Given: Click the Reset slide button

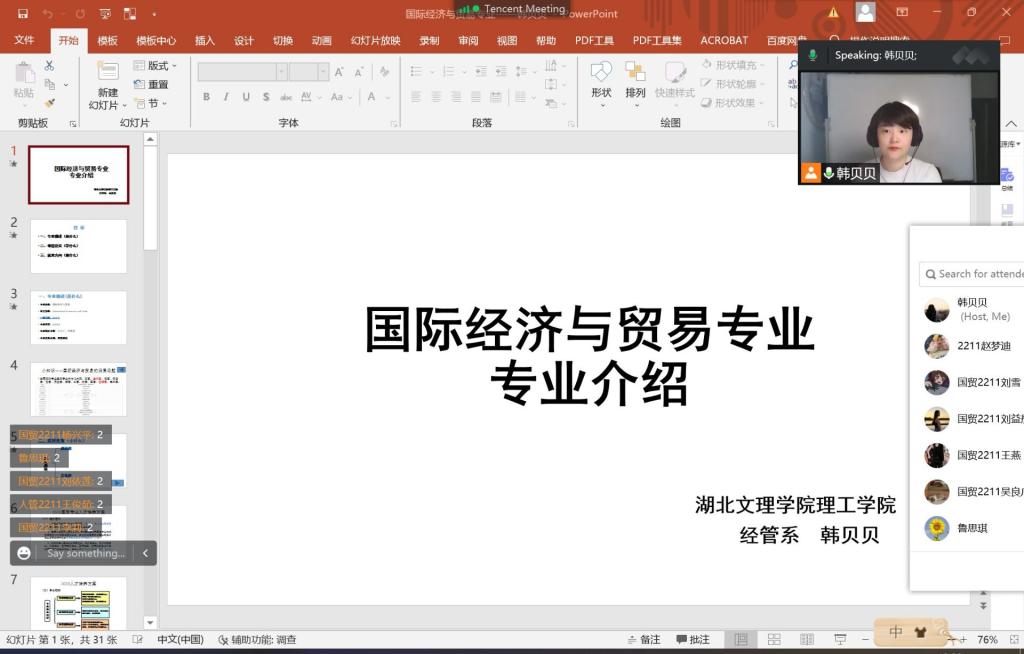Looking at the screenshot, I should [x=152, y=85].
